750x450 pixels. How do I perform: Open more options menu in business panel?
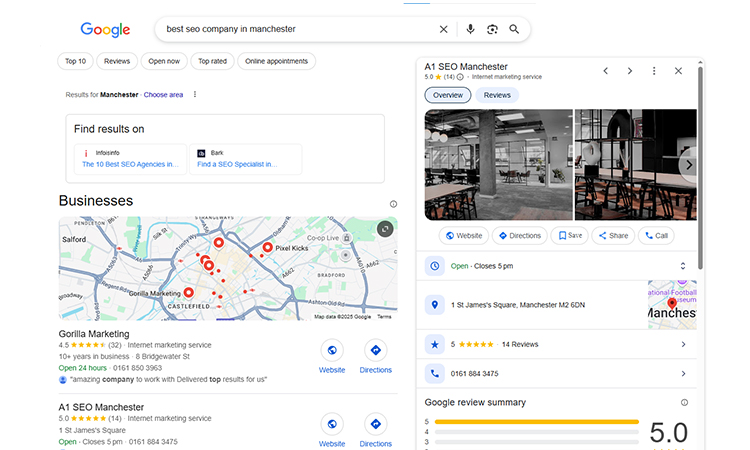coord(654,71)
